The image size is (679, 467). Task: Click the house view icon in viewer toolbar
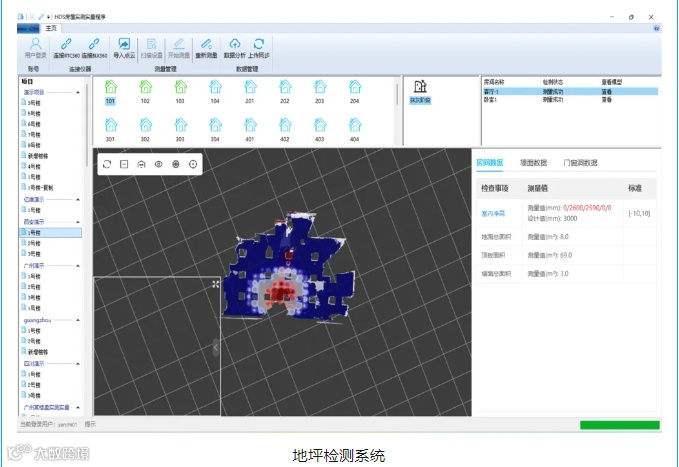click(141, 164)
